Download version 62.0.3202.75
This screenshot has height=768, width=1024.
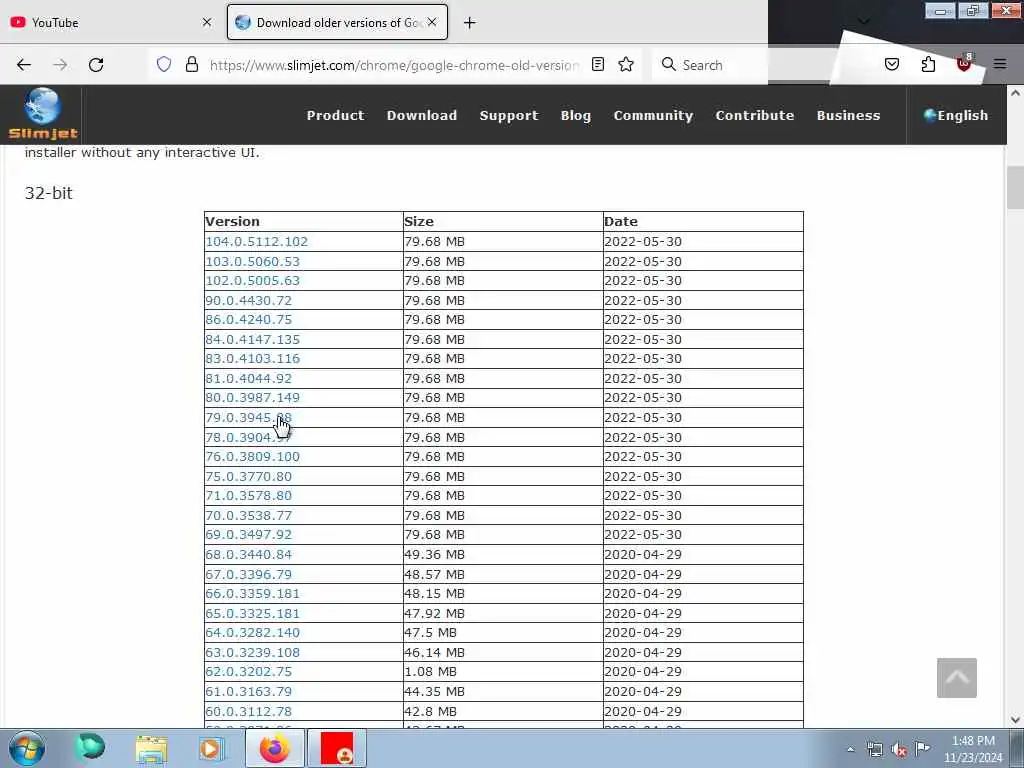[x=249, y=671]
